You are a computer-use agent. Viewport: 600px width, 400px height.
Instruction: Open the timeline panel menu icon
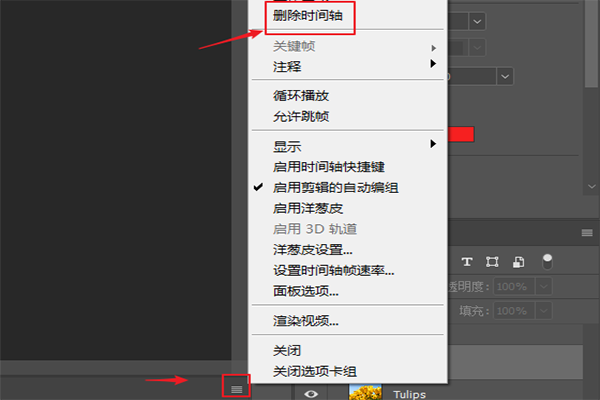tap(236, 389)
